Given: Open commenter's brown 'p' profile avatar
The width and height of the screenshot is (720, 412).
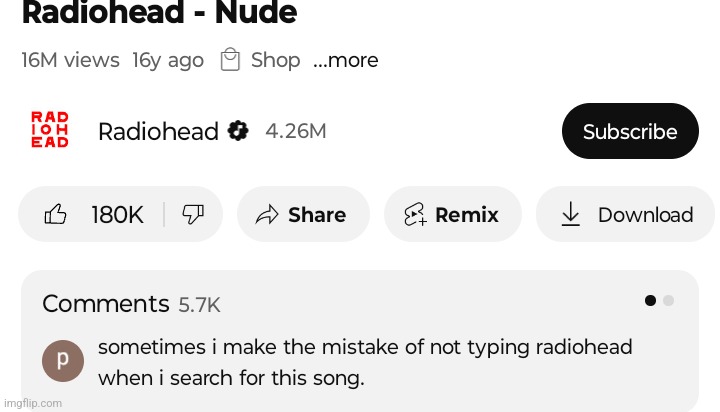Looking at the screenshot, I should pos(63,361).
